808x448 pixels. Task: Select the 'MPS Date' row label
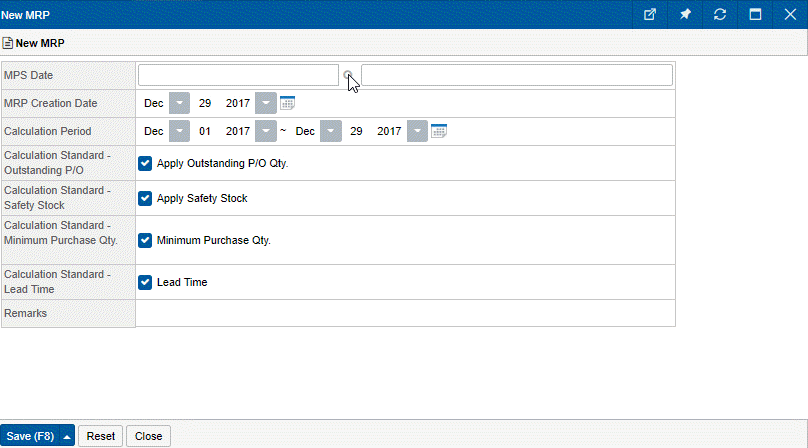(x=28, y=75)
